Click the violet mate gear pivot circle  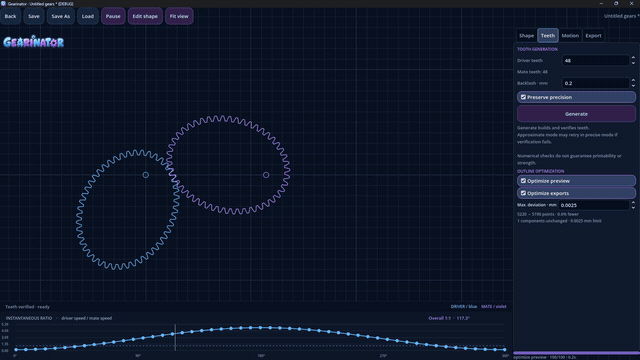[266, 175]
